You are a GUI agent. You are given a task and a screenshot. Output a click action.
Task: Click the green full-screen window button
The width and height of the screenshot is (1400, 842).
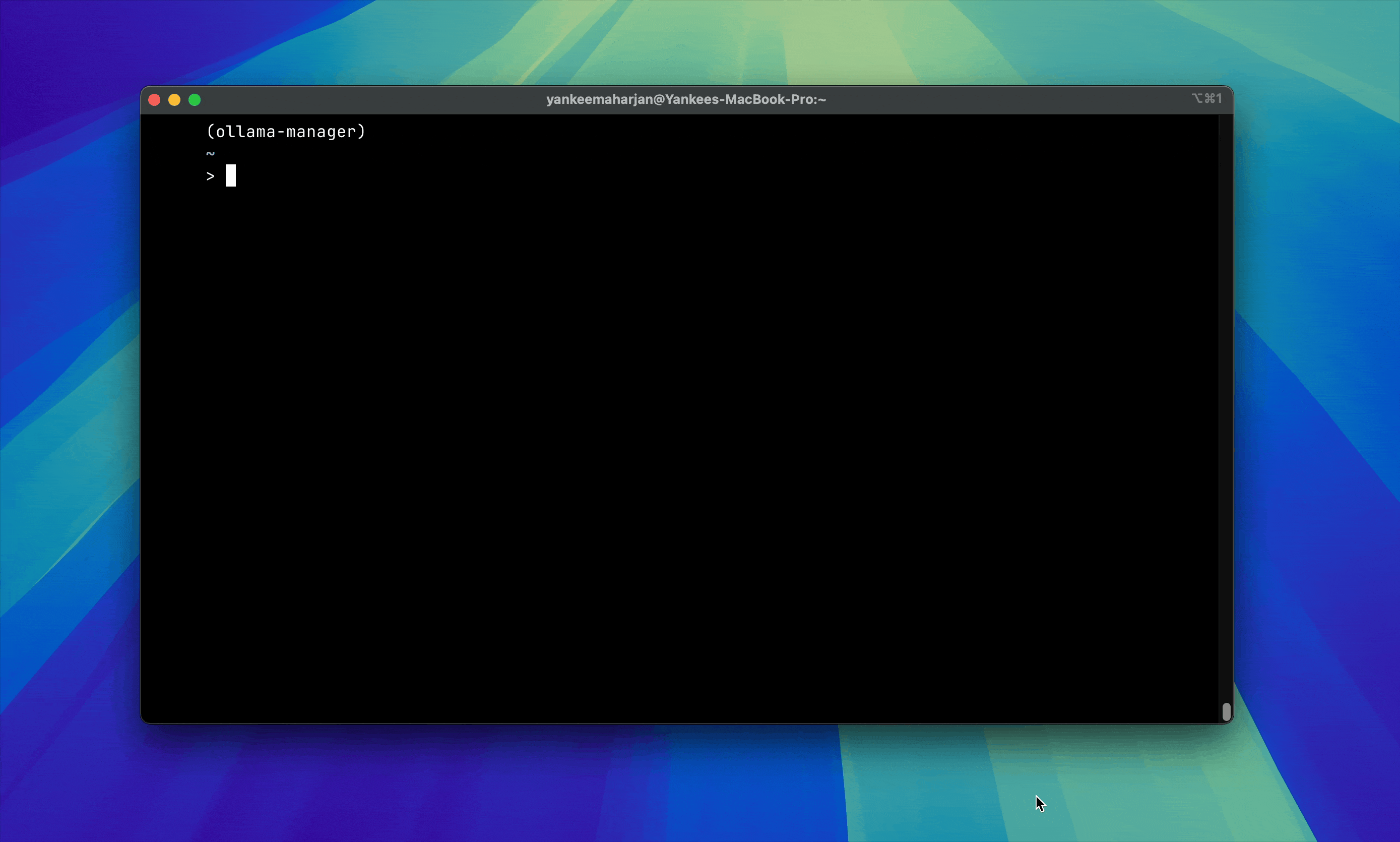(x=195, y=100)
